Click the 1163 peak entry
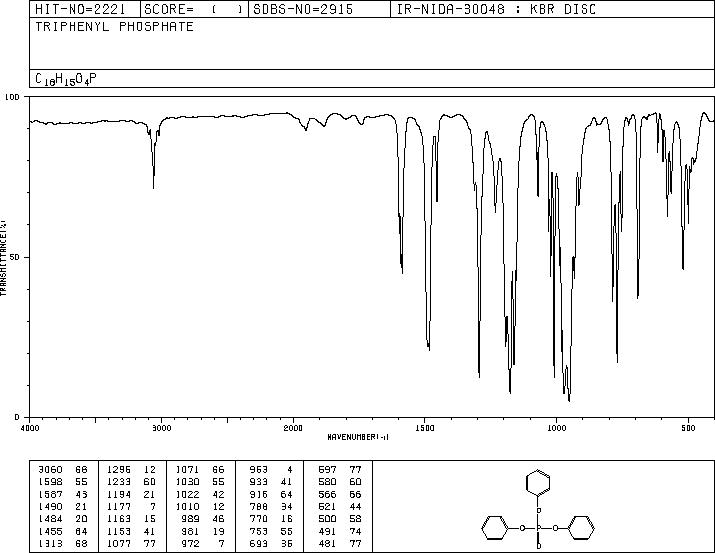This screenshot has height=553, width=715. click(x=131, y=519)
